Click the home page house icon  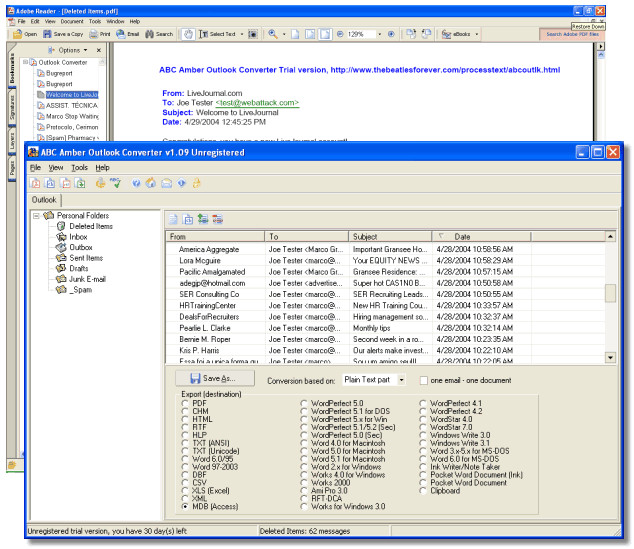151,183
